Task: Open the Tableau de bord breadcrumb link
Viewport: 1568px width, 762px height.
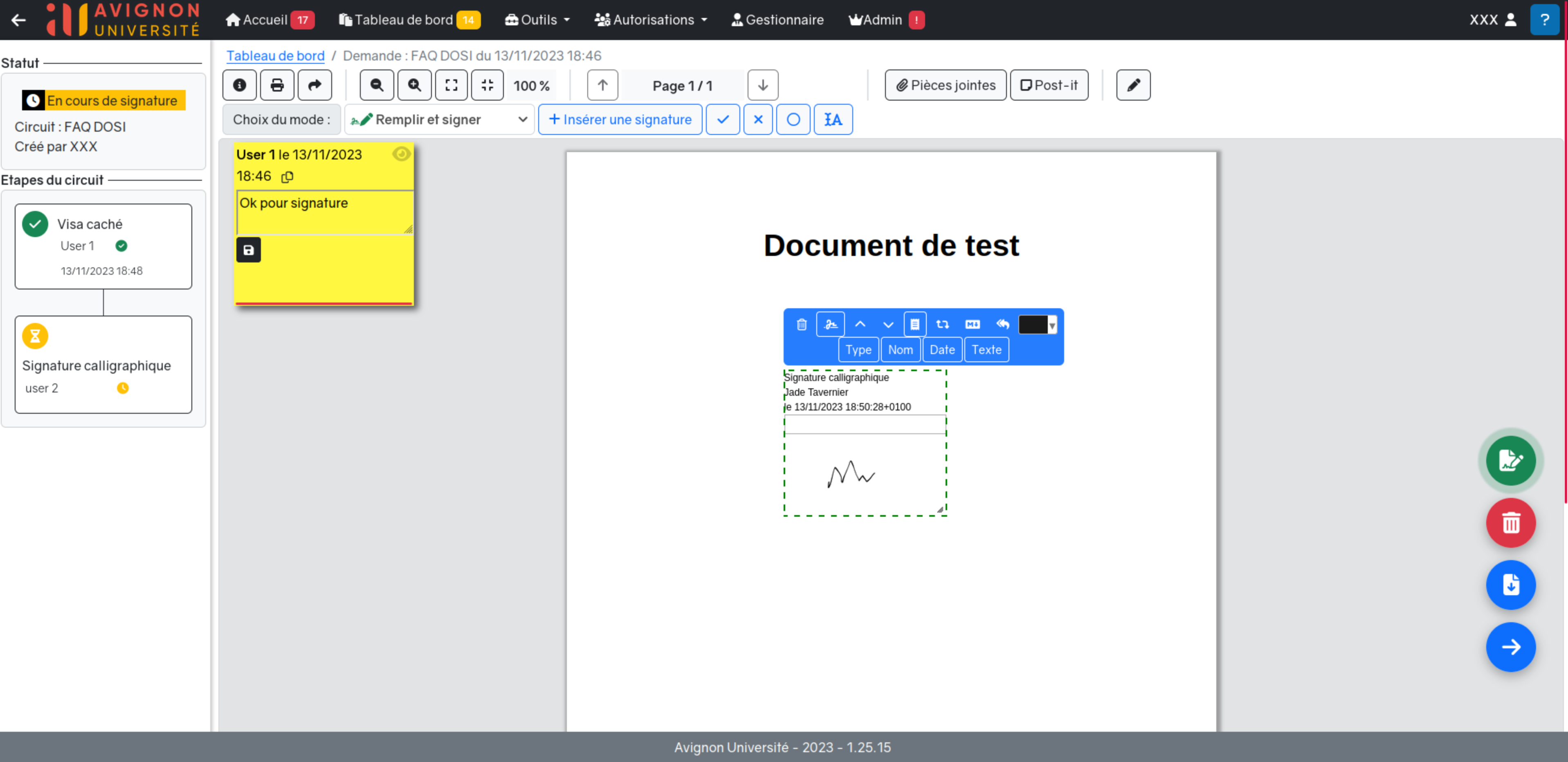Action: click(275, 56)
